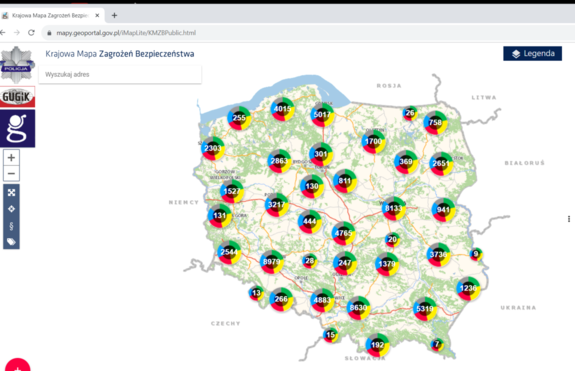Reload the page with the refresh icon
The height and width of the screenshot is (371, 575).
[x=32, y=33]
